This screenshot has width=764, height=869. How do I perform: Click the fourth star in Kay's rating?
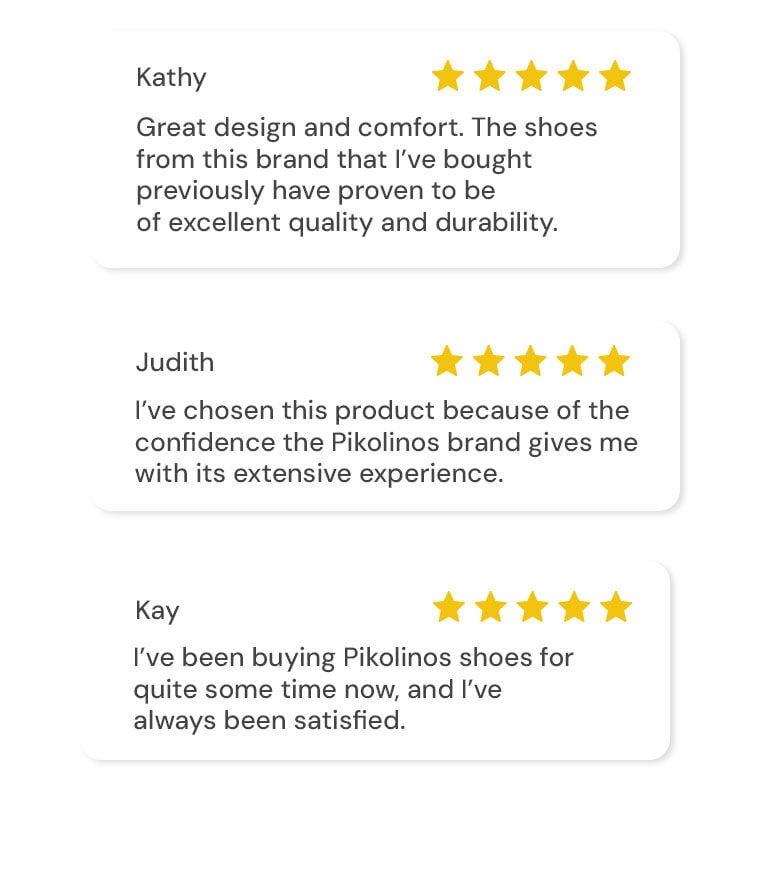click(575, 607)
